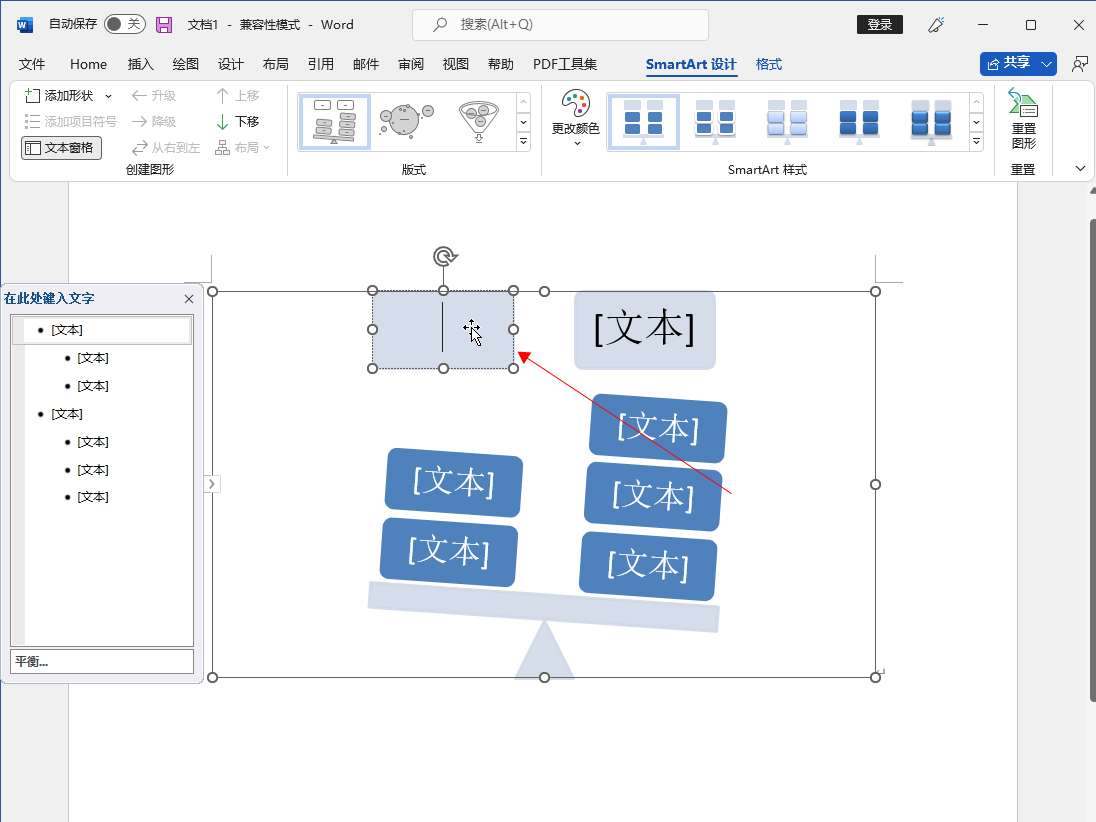
Task: Click Move Down arrow (下移)
Action: click(238, 121)
